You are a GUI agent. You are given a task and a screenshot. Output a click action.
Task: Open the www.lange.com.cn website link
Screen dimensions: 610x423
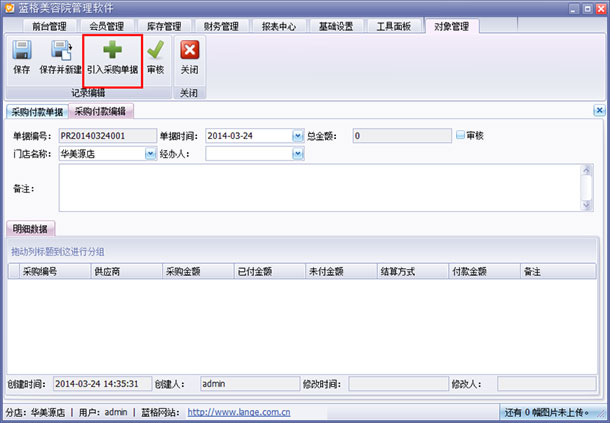click(x=239, y=412)
